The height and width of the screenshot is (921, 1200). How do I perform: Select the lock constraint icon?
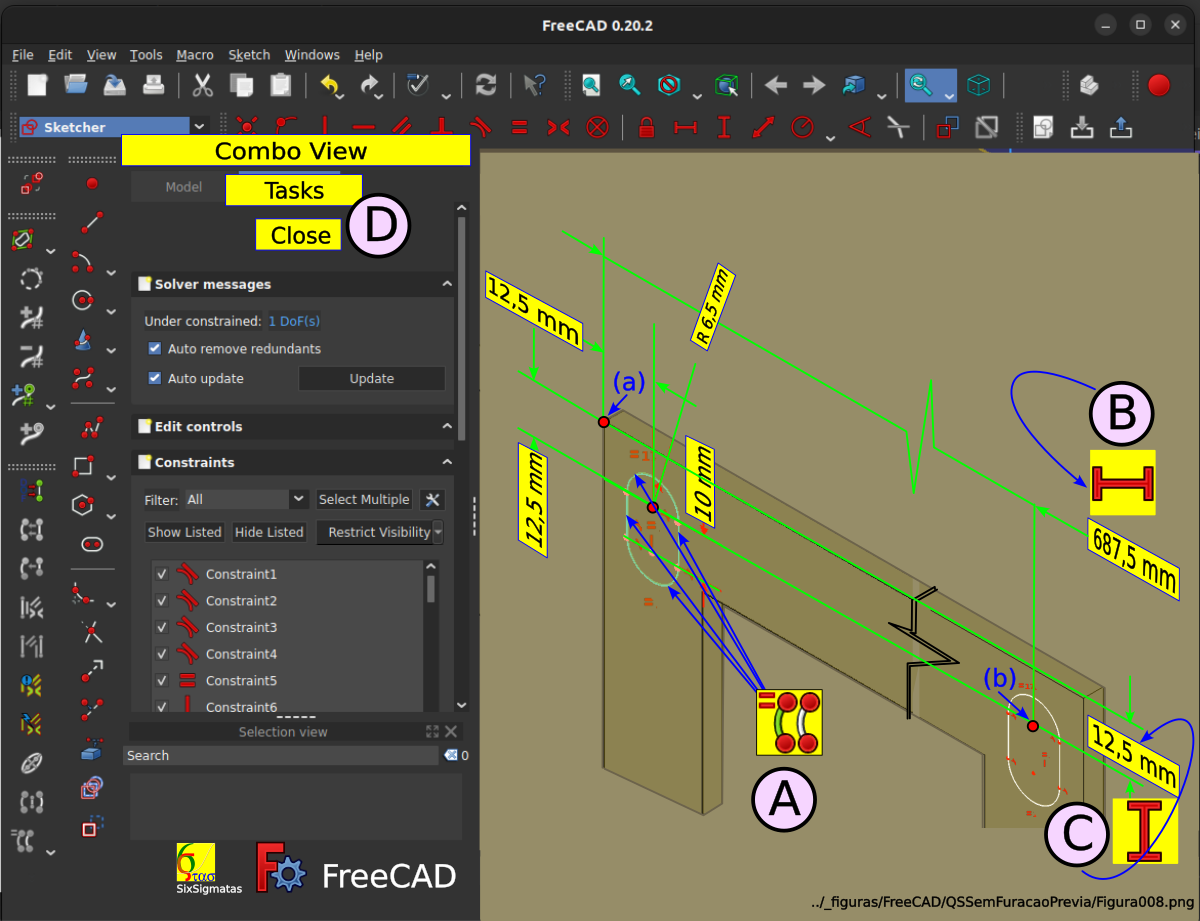[646, 127]
